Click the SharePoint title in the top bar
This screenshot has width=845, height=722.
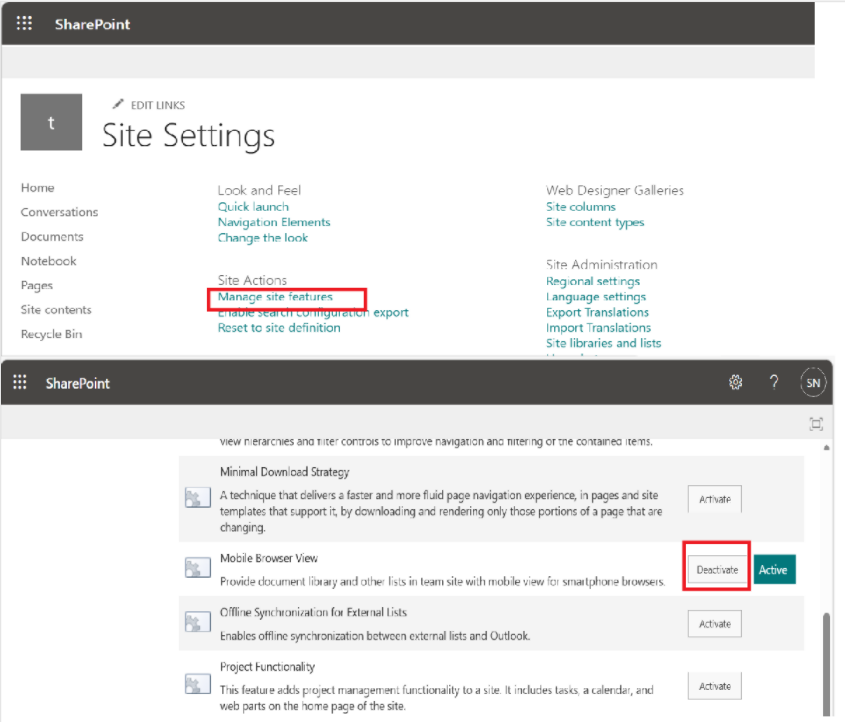93,24
